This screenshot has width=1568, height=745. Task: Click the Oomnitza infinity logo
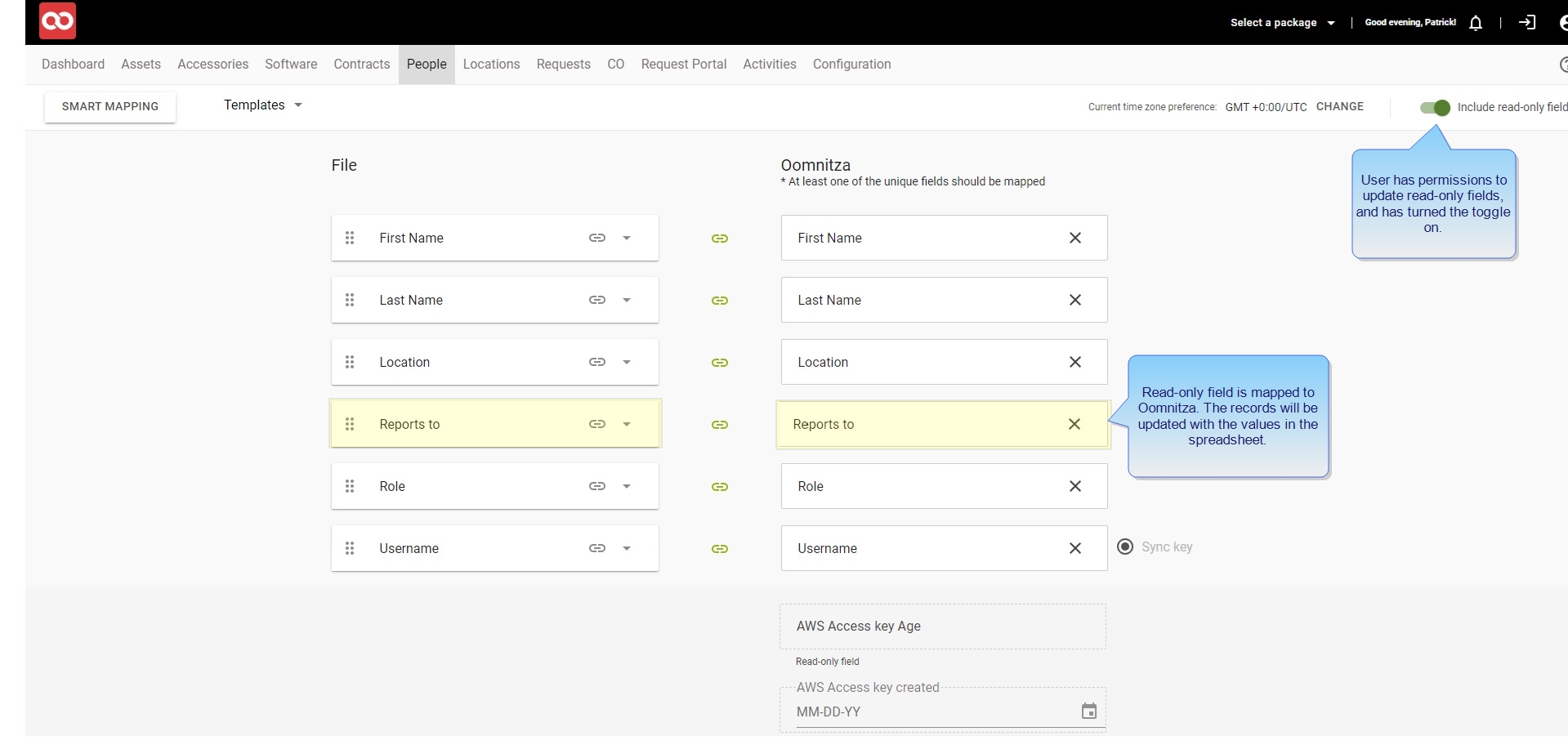[57, 21]
